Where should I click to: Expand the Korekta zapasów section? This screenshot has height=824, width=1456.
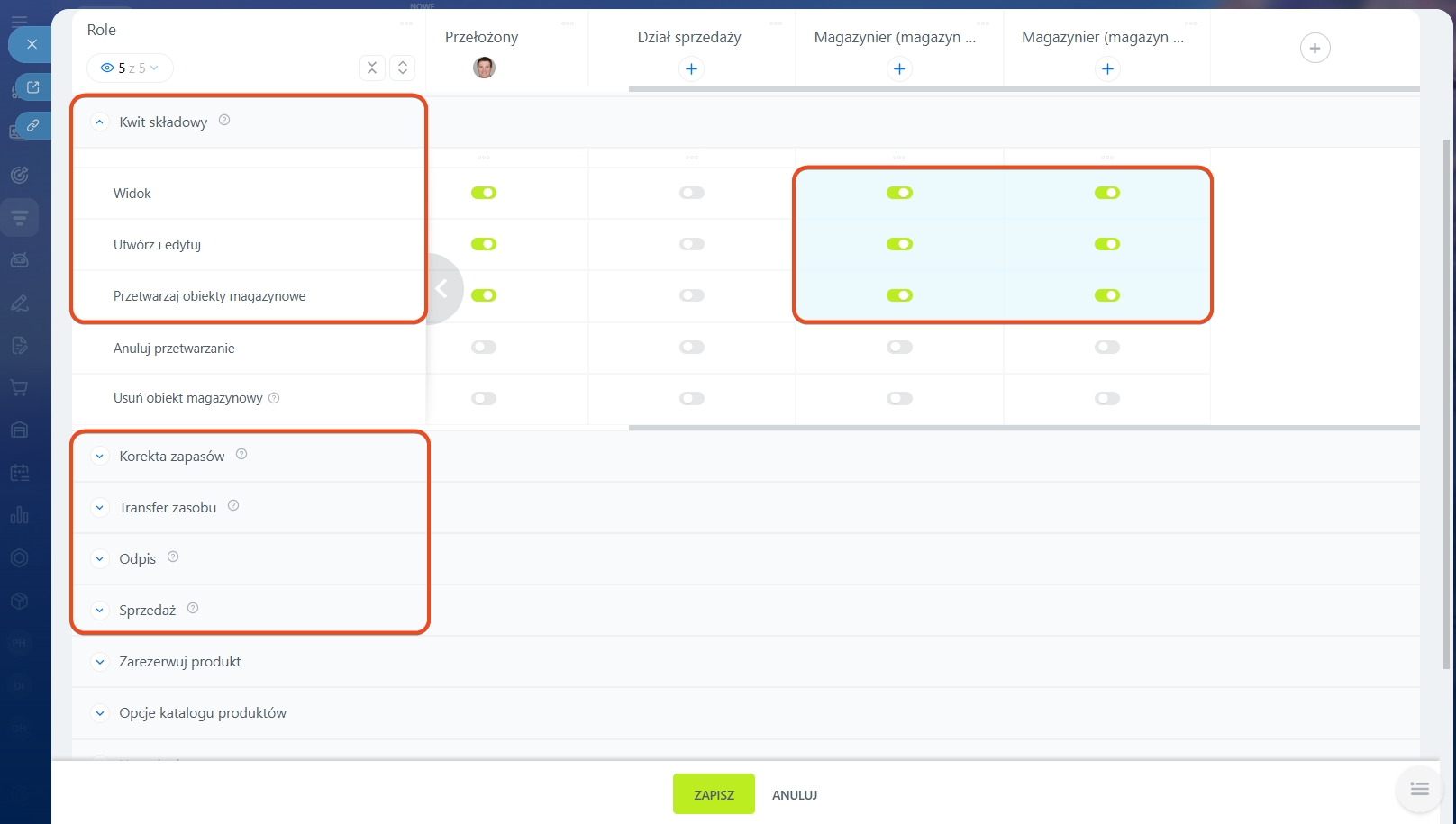pos(100,457)
